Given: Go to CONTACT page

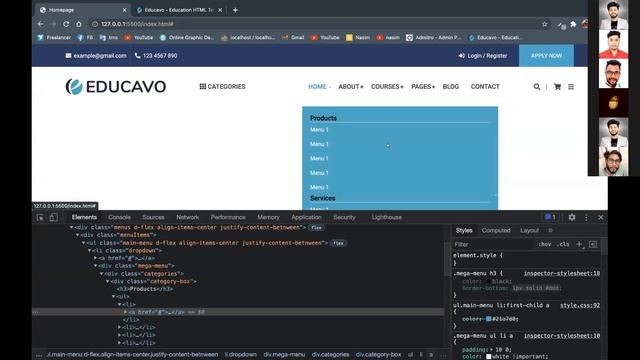Looking at the screenshot, I should pyautogui.click(x=485, y=87).
